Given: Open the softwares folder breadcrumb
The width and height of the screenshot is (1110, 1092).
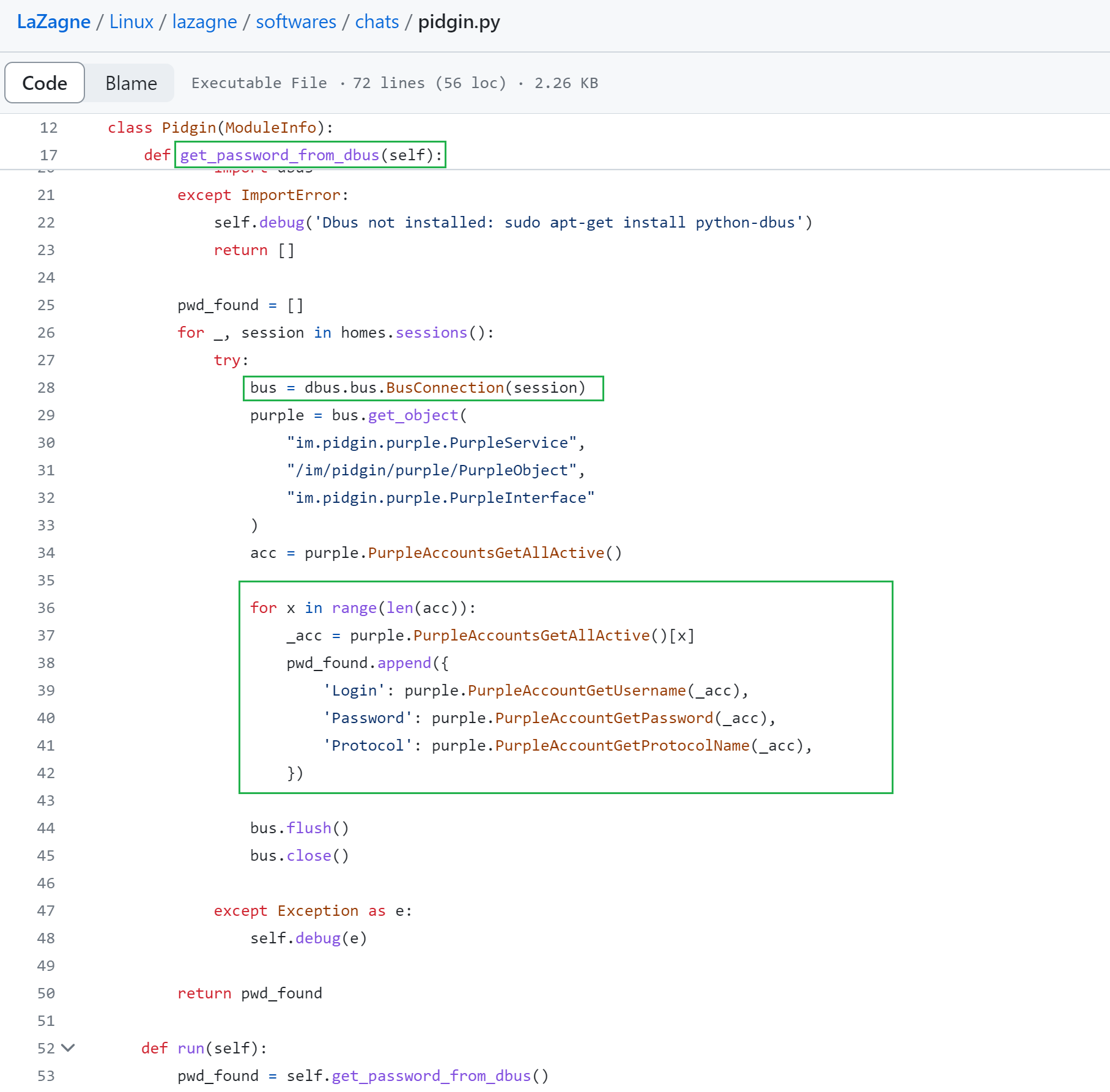Looking at the screenshot, I should coord(295,22).
